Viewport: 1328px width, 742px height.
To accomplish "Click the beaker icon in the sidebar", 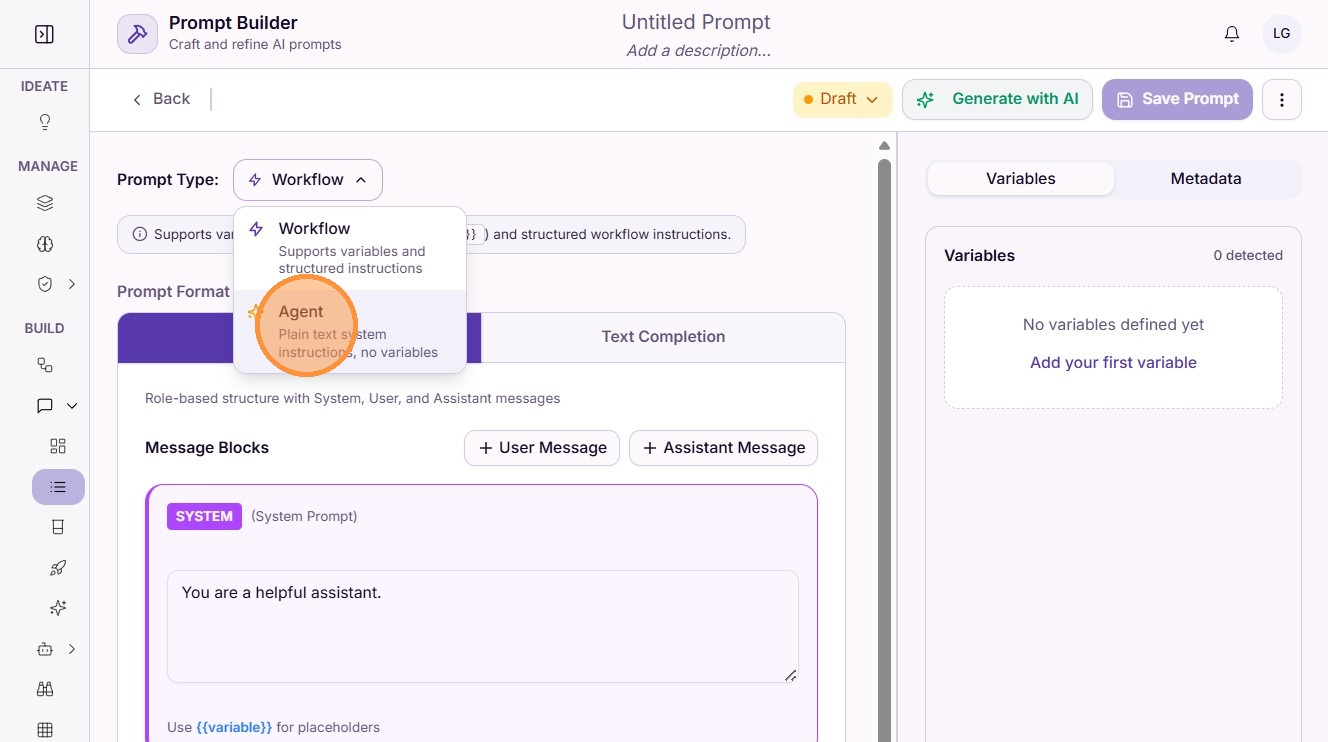I will tap(58, 527).
